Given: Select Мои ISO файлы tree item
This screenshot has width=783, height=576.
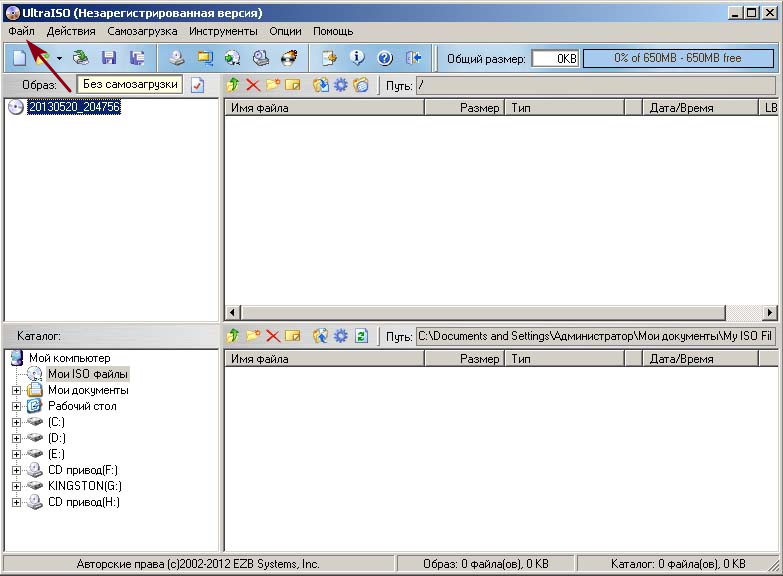Looking at the screenshot, I should [x=88, y=374].
